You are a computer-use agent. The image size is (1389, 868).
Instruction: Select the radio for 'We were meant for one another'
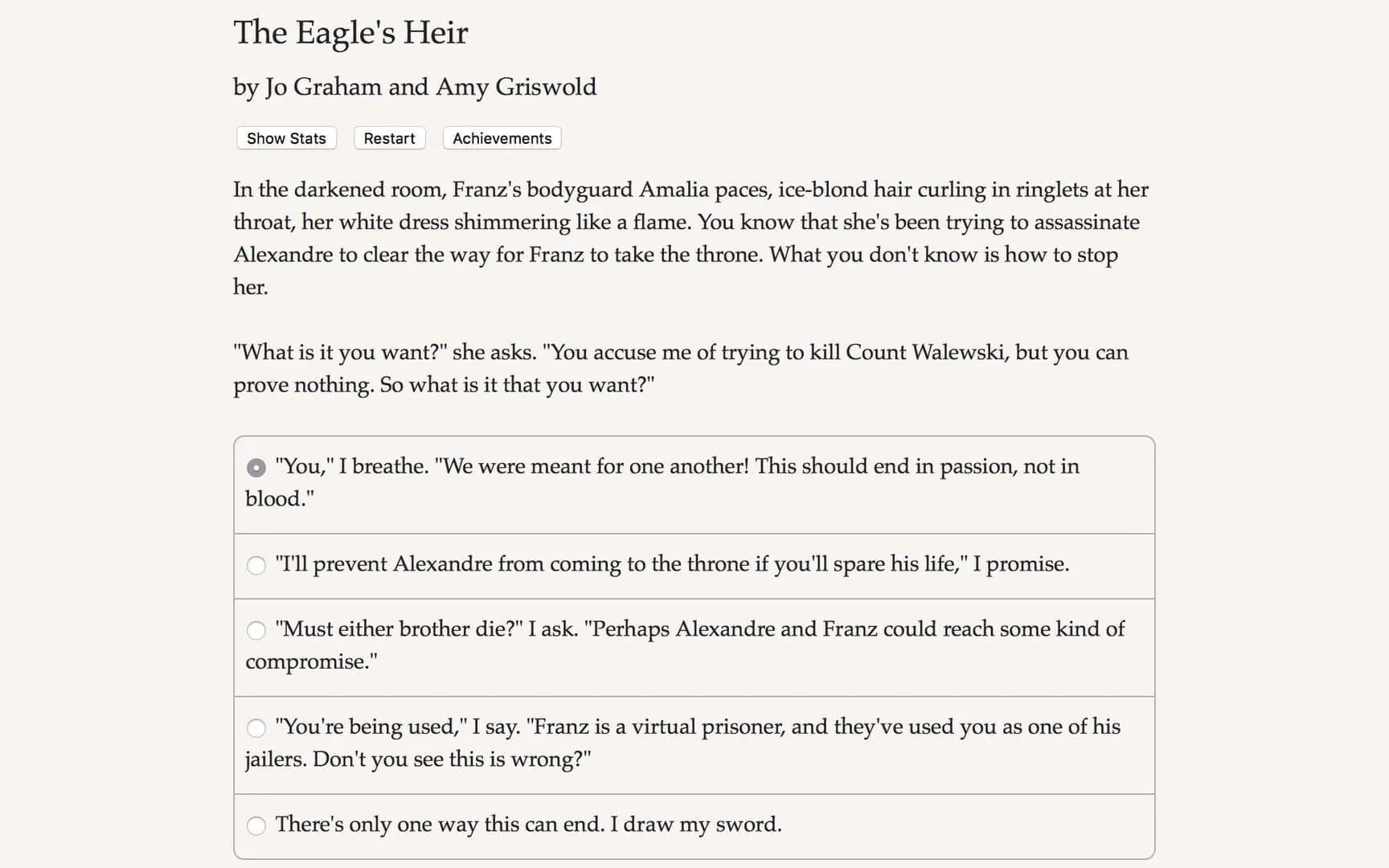[256, 467]
